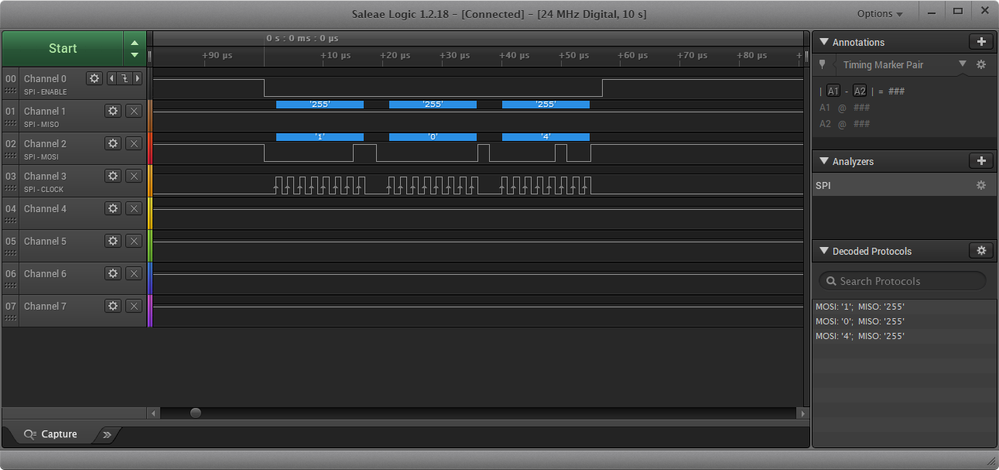Open Channel 7 settings gear
This screenshot has width=999, height=470.
[x=113, y=306]
